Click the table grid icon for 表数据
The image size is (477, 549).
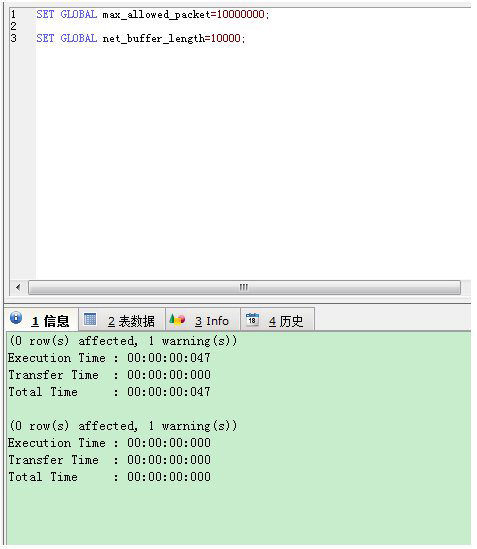coord(90,319)
